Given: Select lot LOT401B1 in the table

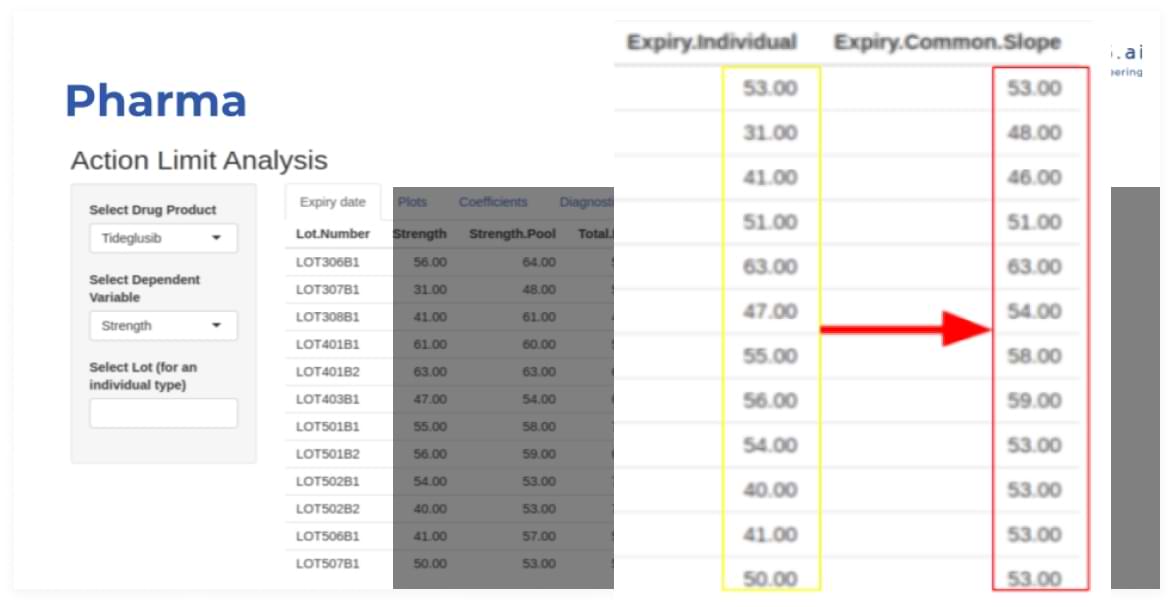Looking at the screenshot, I should [327, 344].
